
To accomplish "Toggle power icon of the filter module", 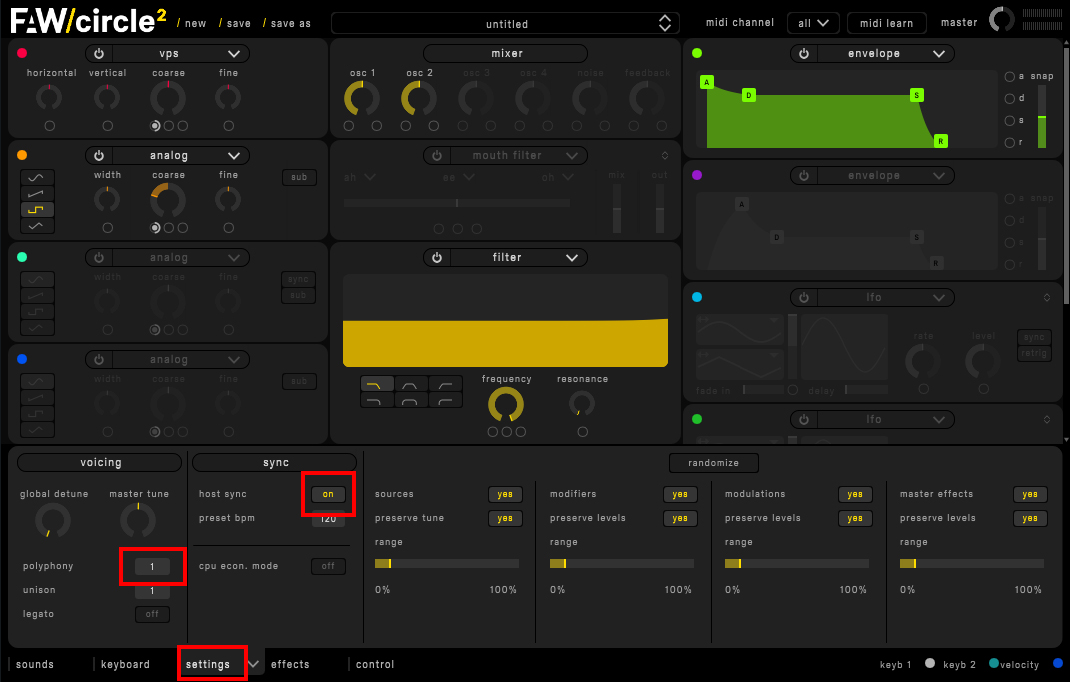I will pos(437,257).
